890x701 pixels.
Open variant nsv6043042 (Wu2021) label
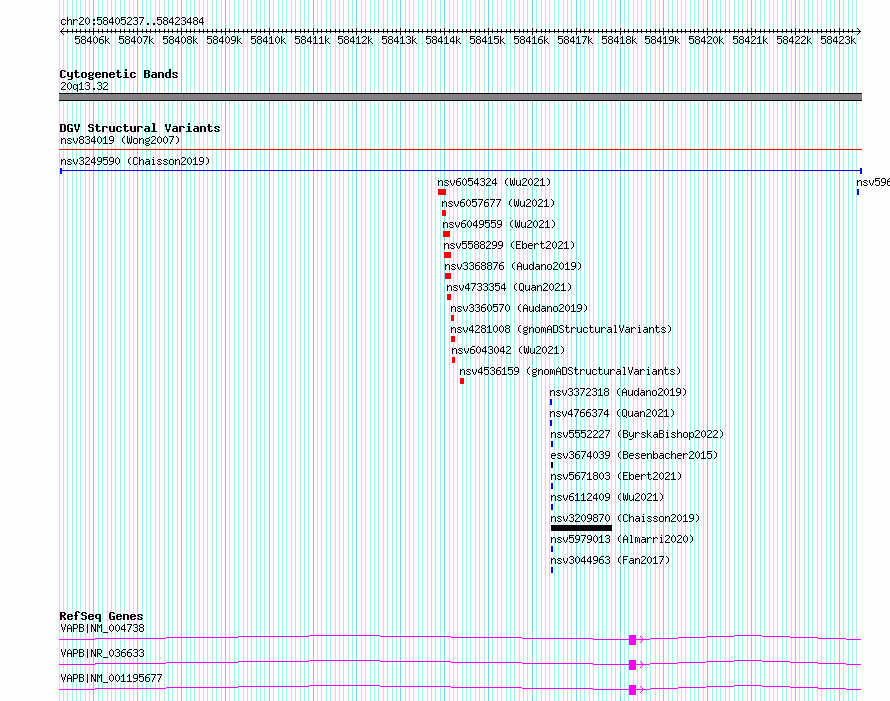tap(508, 350)
